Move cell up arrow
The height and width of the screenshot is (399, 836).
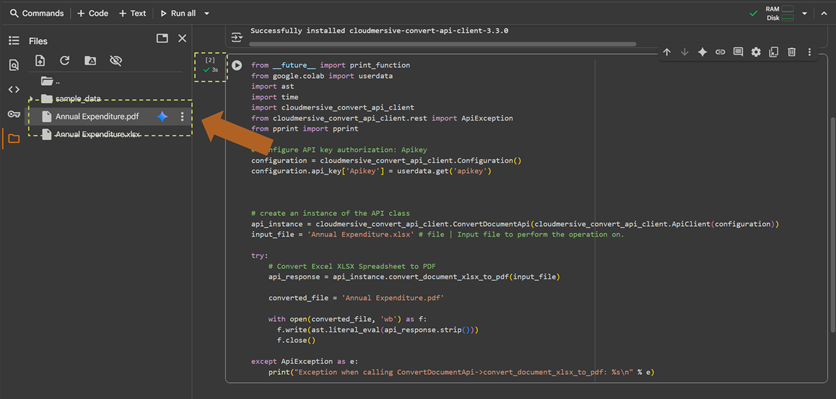[666, 52]
